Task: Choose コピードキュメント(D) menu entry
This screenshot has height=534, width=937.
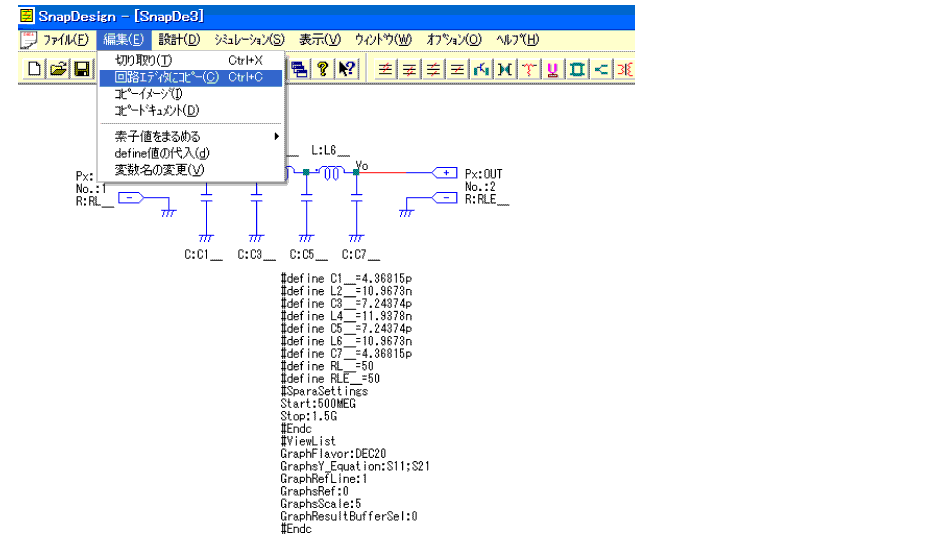Action: pos(191,111)
